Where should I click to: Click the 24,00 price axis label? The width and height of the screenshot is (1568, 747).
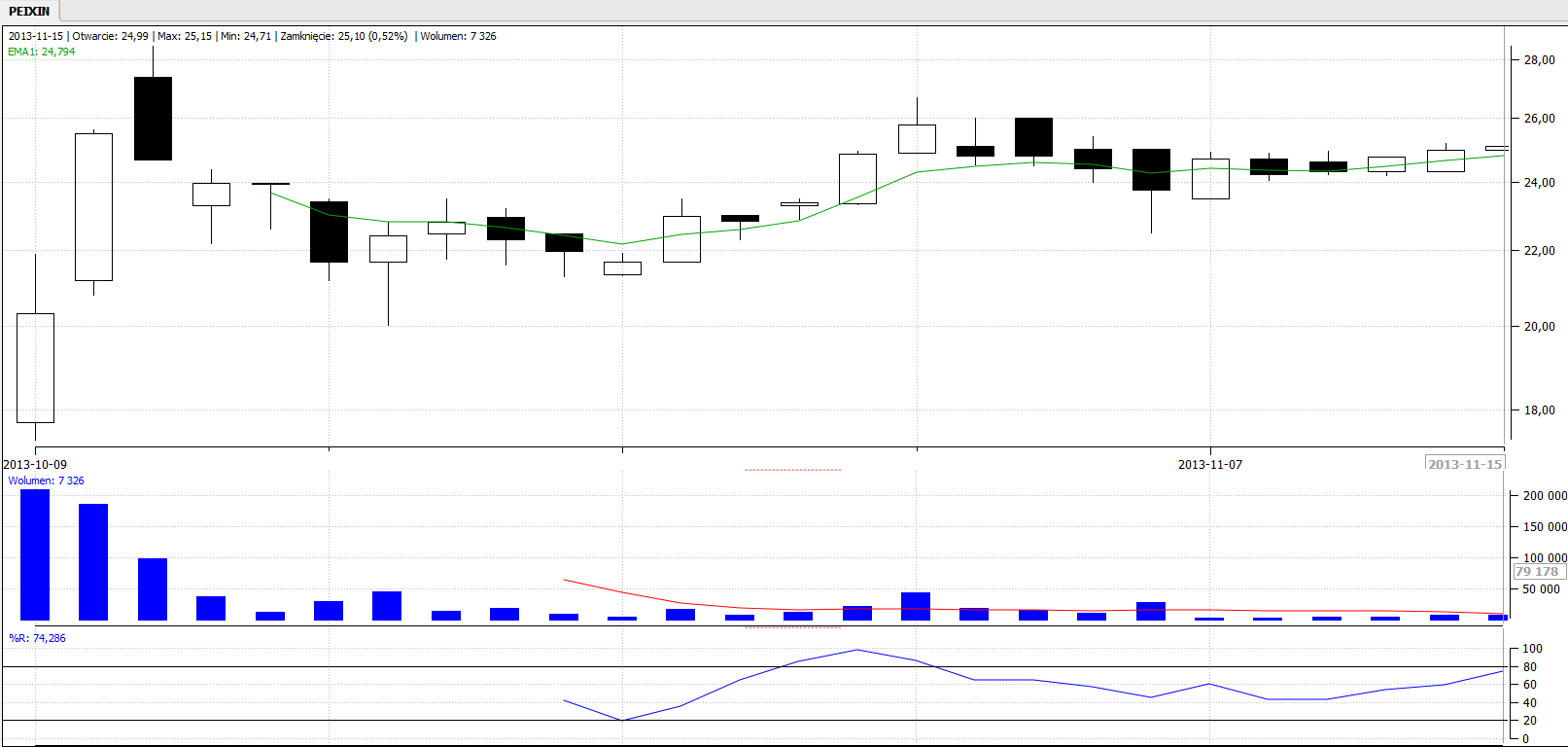[x=1539, y=183]
